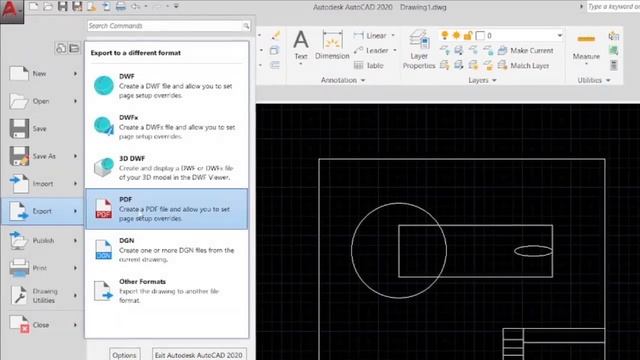Click the Type a keyword search box
Screen dimensions: 640x360
pos(613,7)
